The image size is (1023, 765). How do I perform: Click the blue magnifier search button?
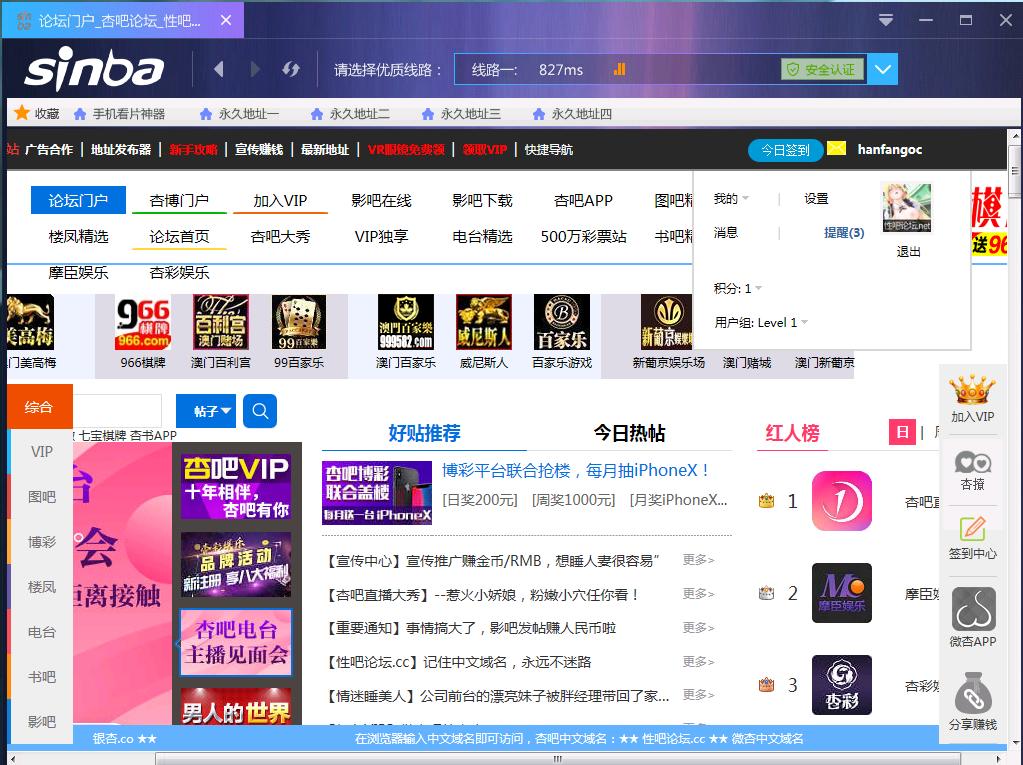[x=260, y=411]
